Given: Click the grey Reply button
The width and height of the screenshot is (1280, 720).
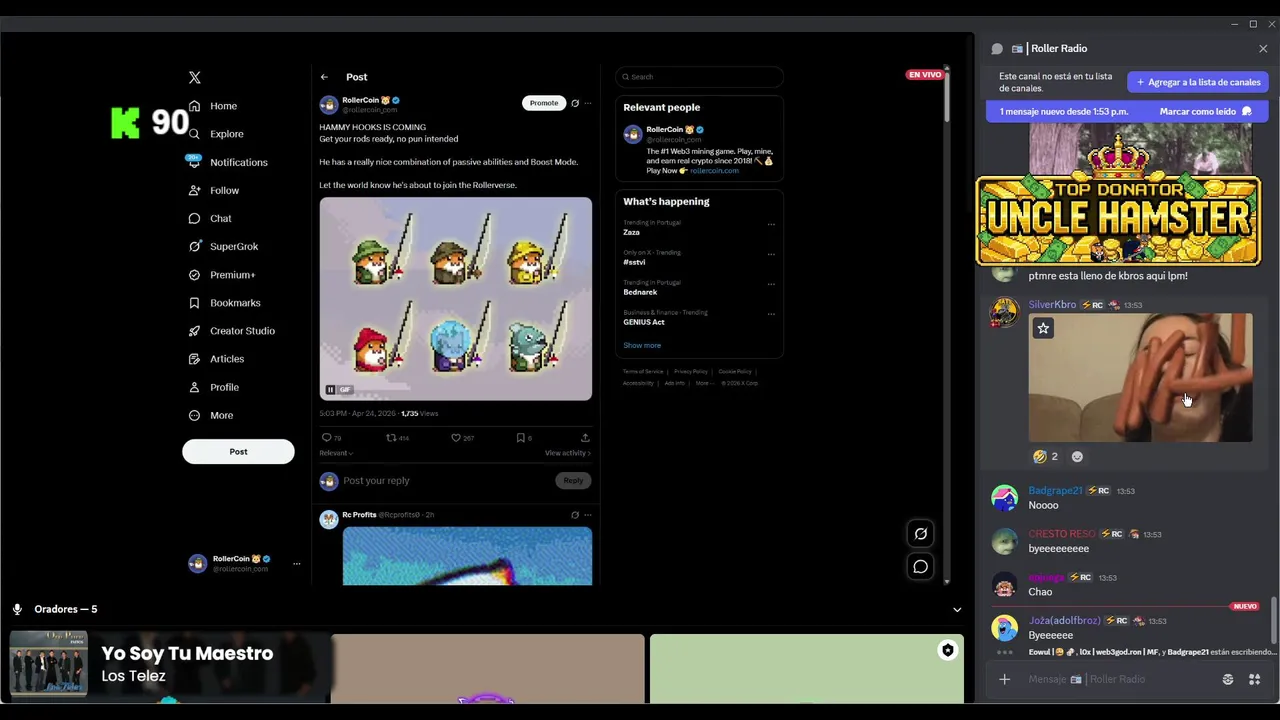Looking at the screenshot, I should pyautogui.click(x=573, y=481).
